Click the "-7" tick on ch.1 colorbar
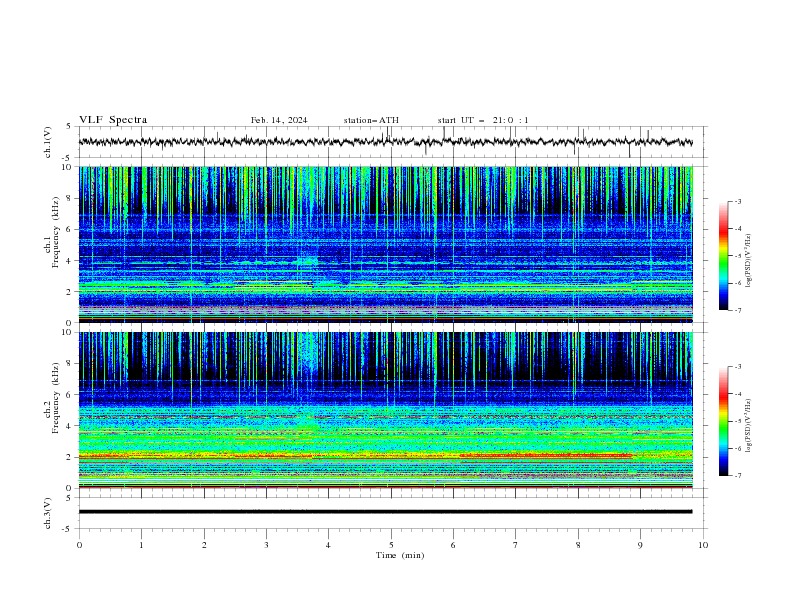792x612 pixels. [x=737, y=310]
